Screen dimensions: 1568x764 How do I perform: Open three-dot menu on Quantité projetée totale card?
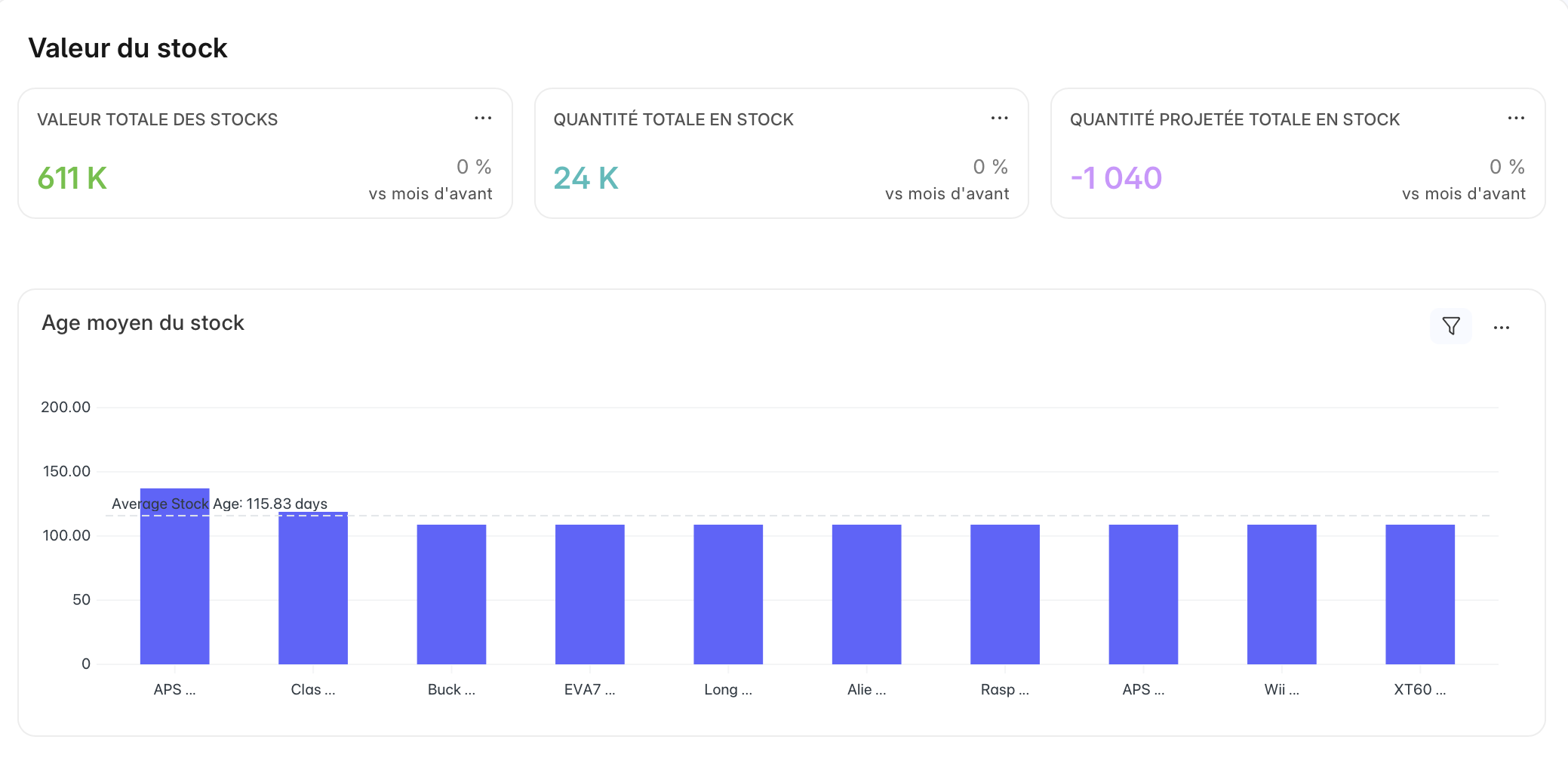[1516, 119]
